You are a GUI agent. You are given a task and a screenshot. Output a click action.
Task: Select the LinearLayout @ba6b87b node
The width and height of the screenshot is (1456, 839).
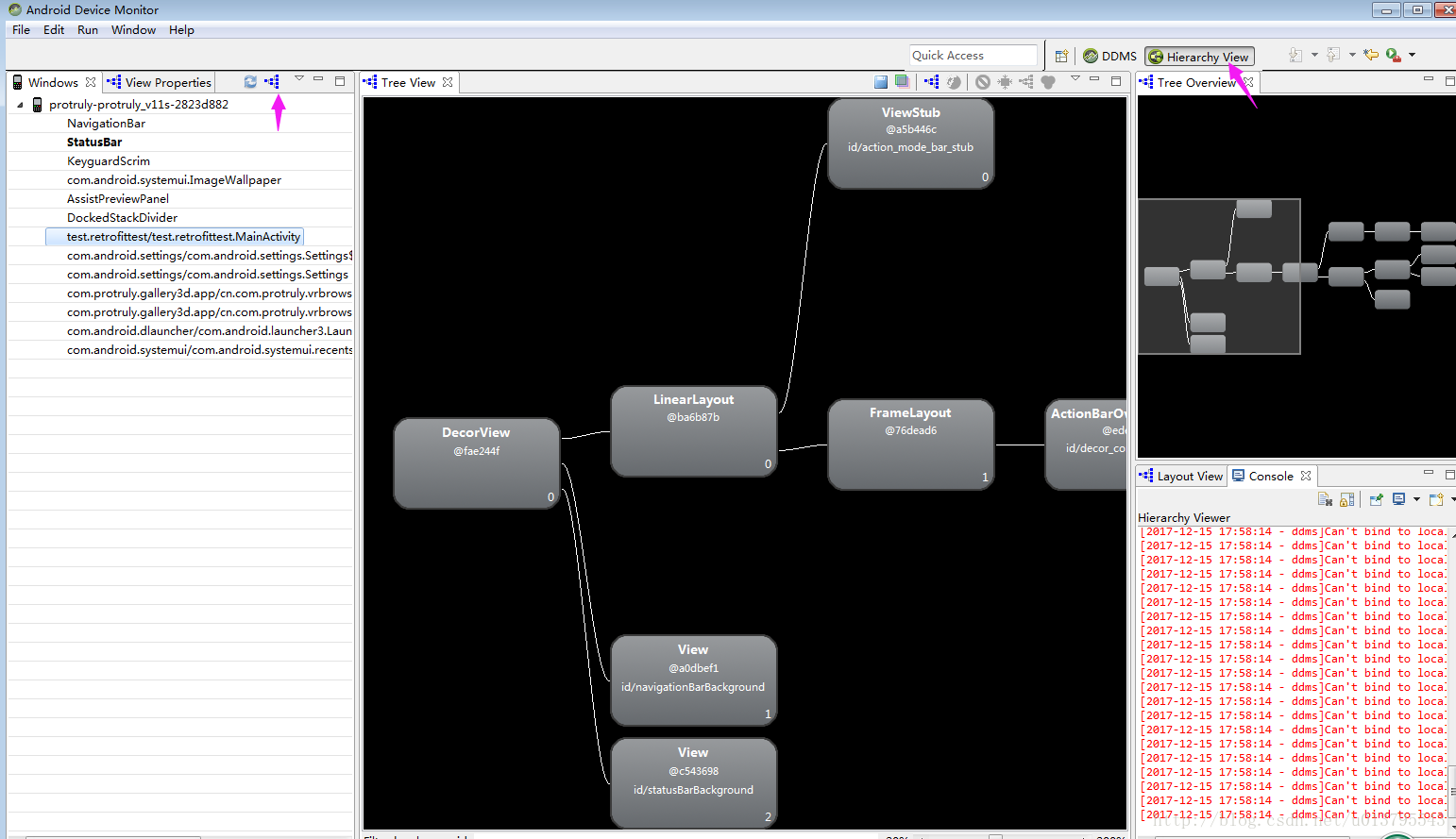coord(694,431)
